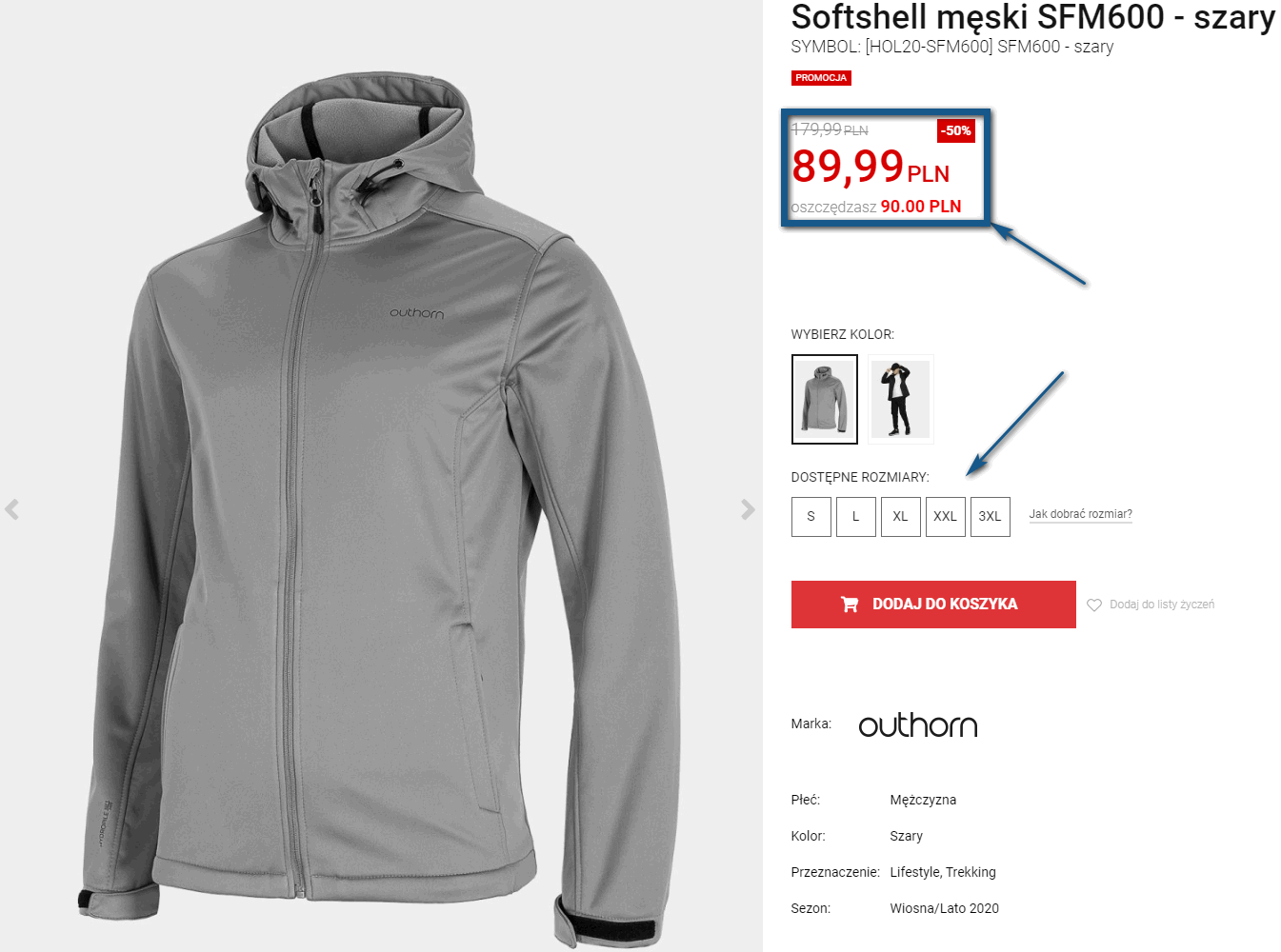Click the cart icon in Dodaj do koszyka
1281x952 pixels.
(x=850, y=604)
